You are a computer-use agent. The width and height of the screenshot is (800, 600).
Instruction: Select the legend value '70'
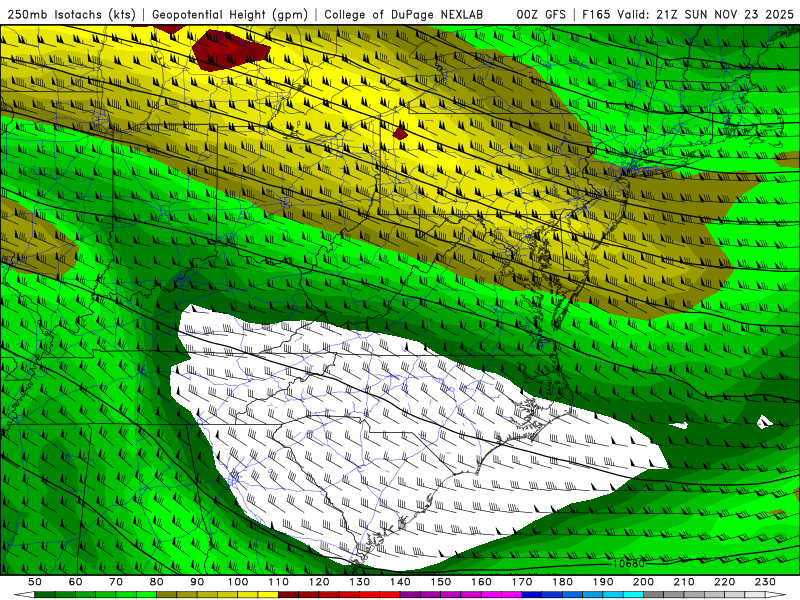tap(116, 582)
